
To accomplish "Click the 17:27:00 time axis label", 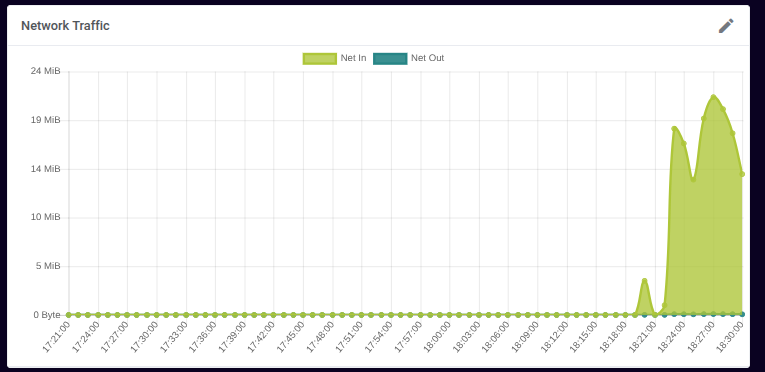I will pyautogui.click(x=115, y=337).
